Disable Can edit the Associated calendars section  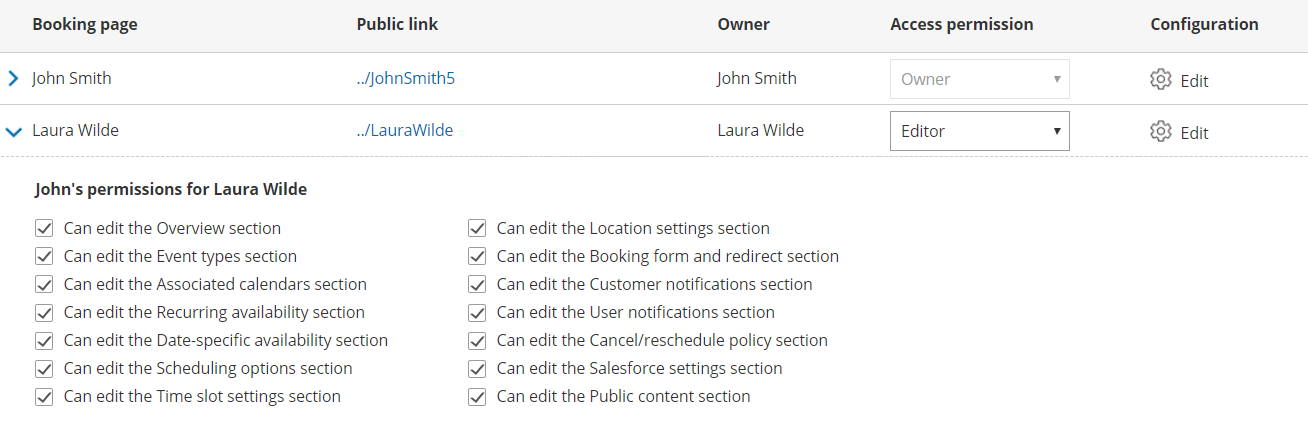pyautogui.click(x=44, y=285)
